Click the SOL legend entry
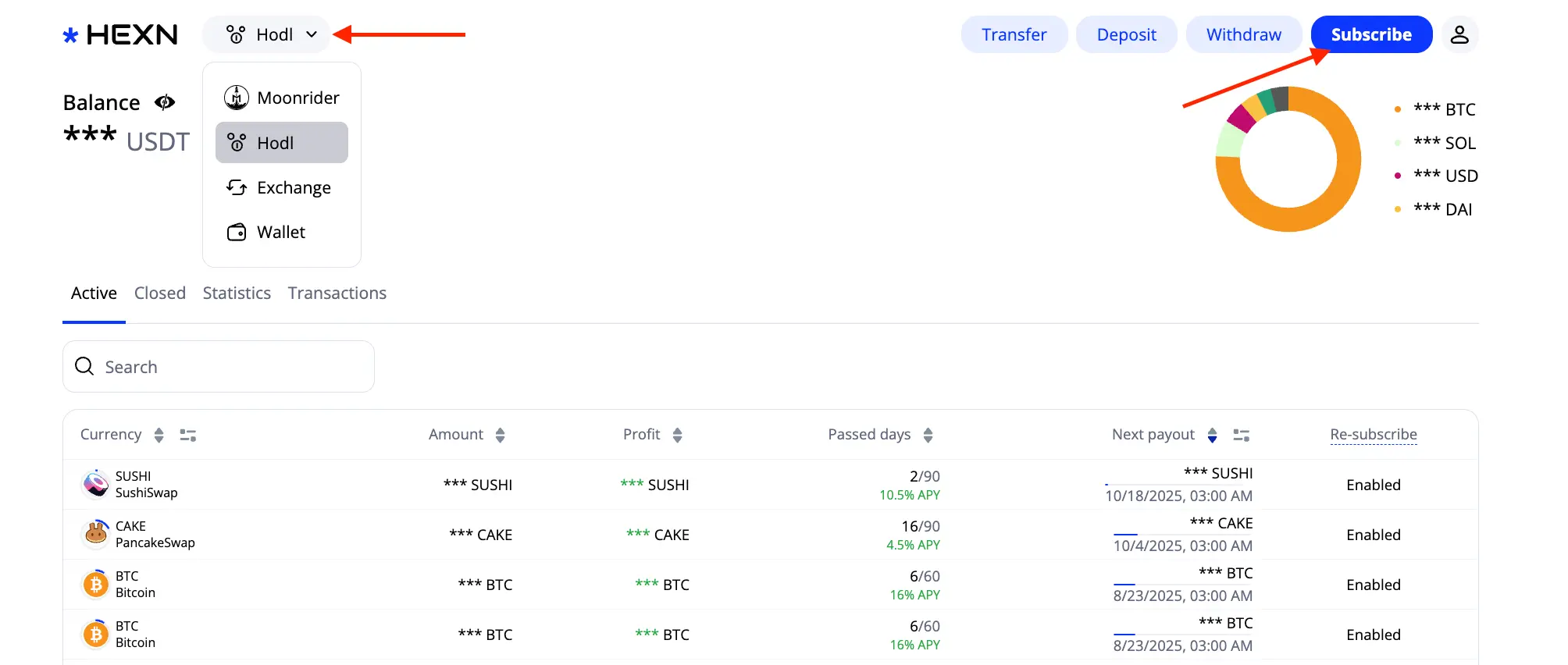1568x665 pixels. click(1435, 143)
